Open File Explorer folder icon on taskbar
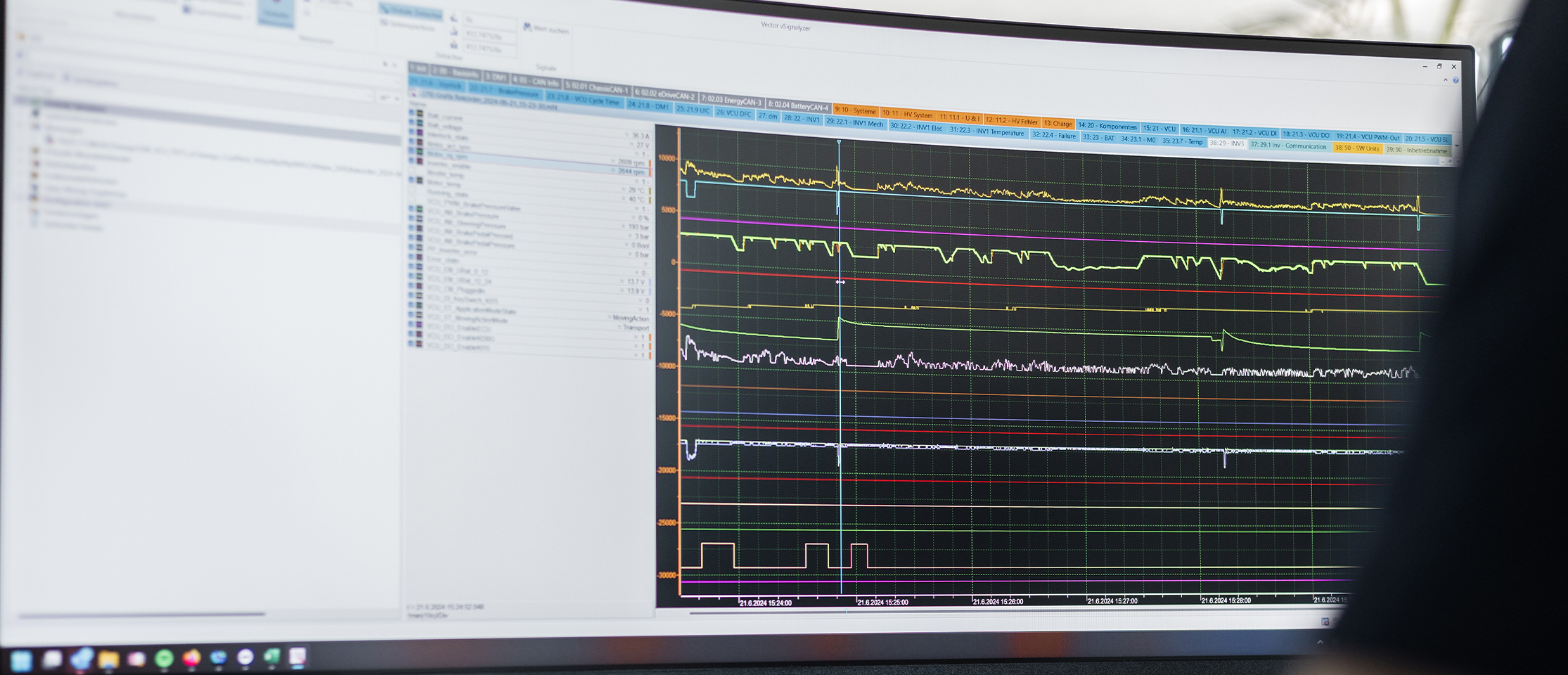 pos(108,660)
